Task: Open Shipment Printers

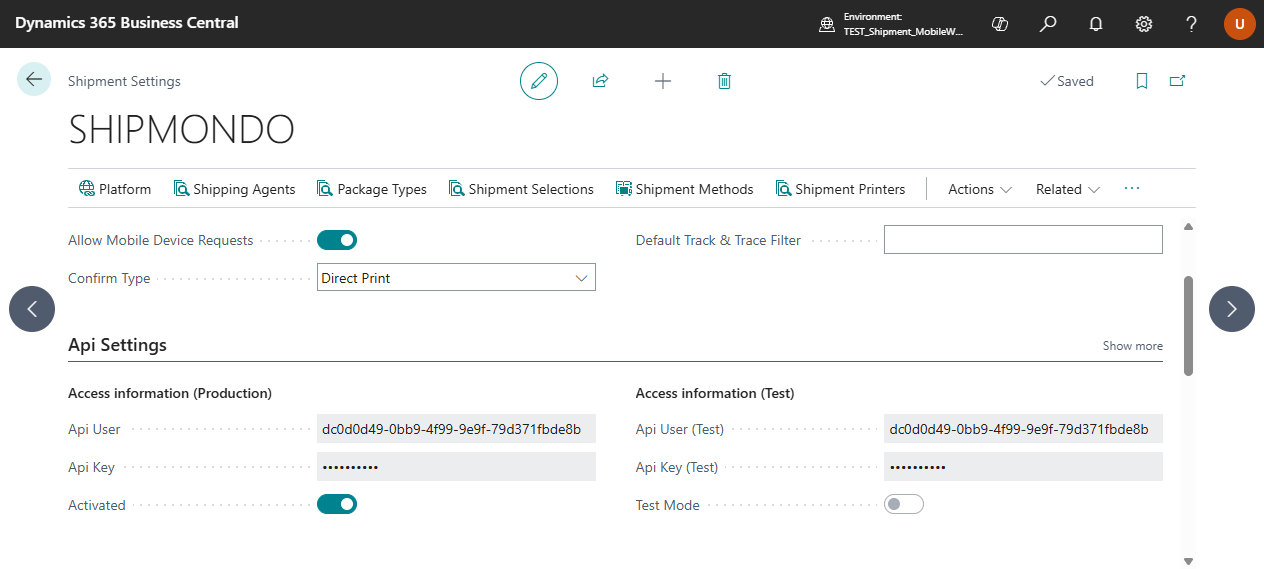Action: click(x=840, y=189)
